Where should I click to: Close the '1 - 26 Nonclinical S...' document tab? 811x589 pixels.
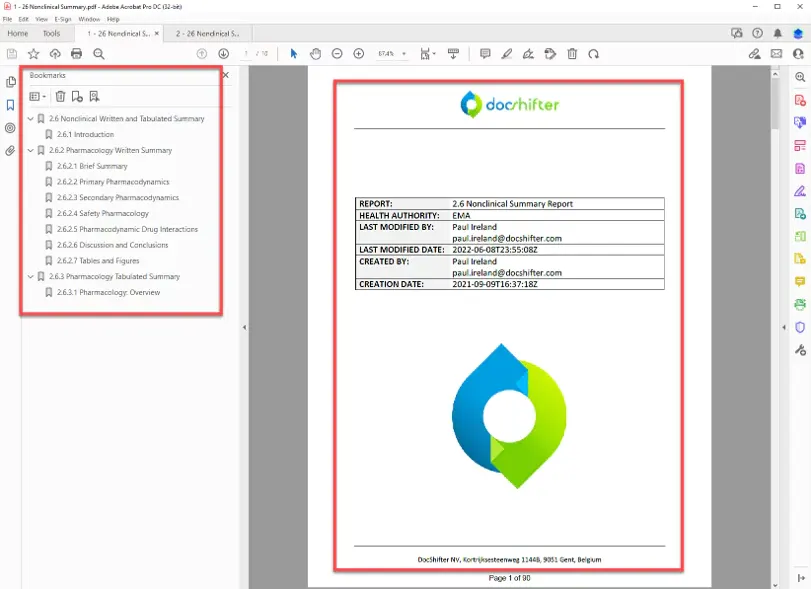(157, 34)
